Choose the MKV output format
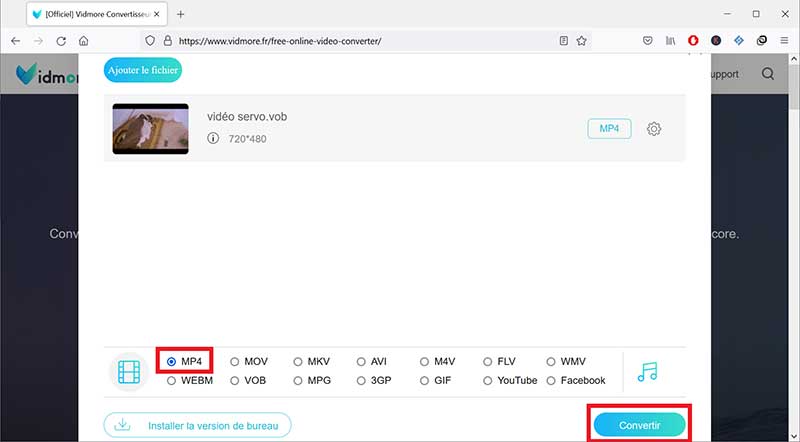 298,361
